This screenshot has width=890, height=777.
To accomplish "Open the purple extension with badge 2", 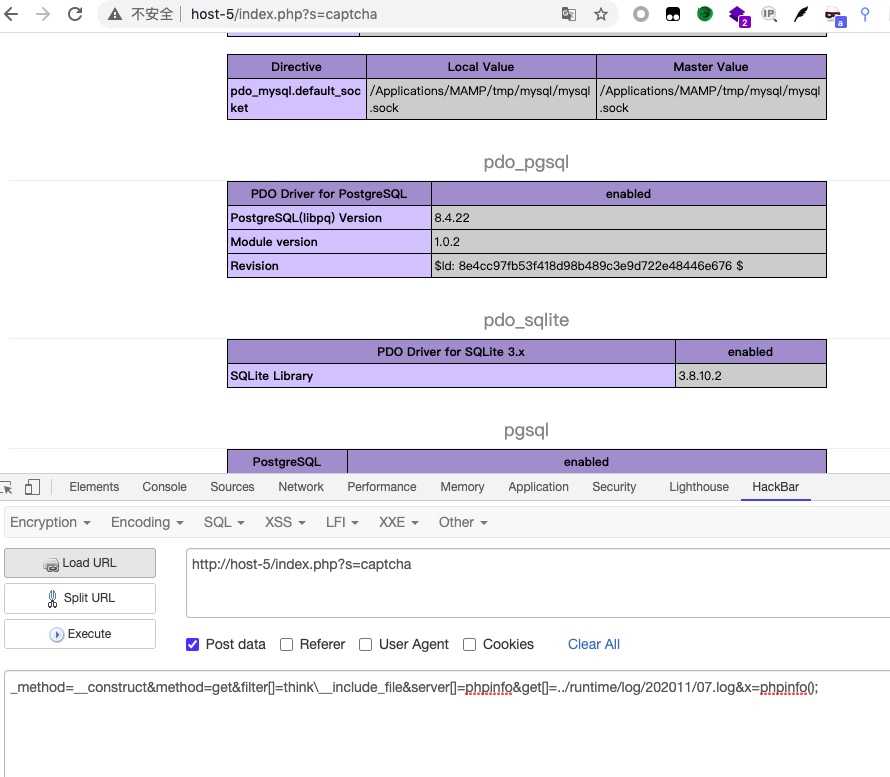I will 738,15.
